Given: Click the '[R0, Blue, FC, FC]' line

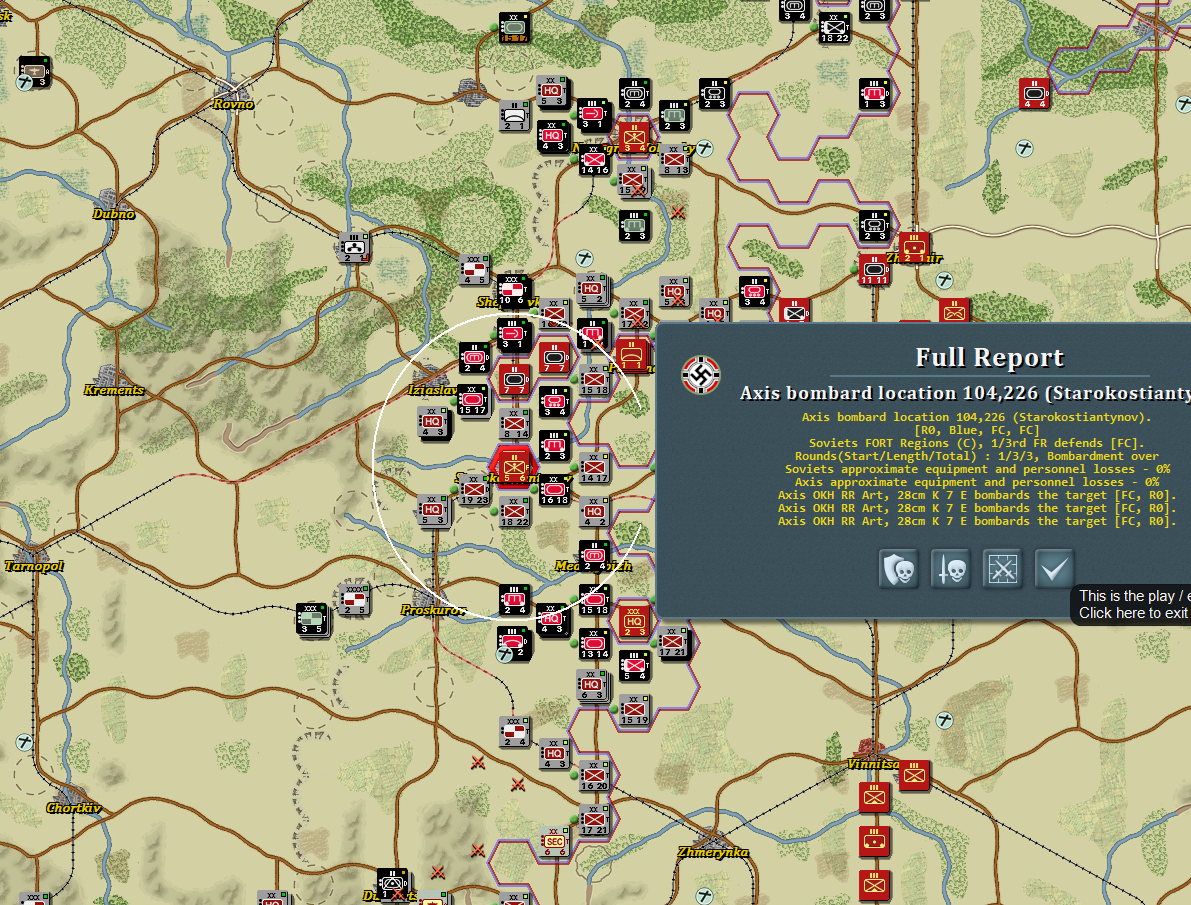Looking at the screenshot, I should [x=977, y=430].
